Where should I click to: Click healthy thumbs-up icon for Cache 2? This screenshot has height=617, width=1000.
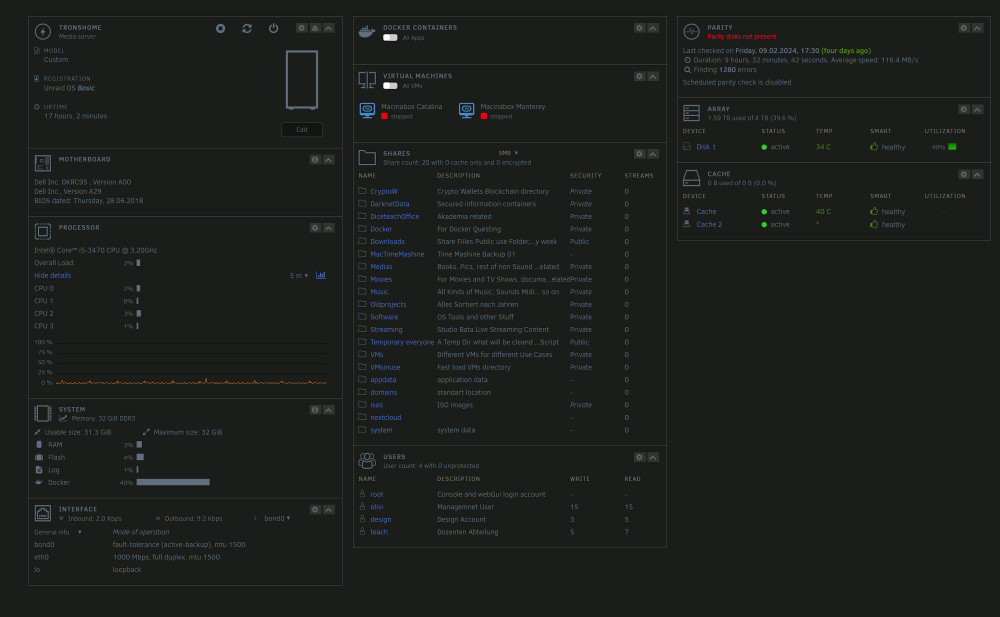[874, 225]
